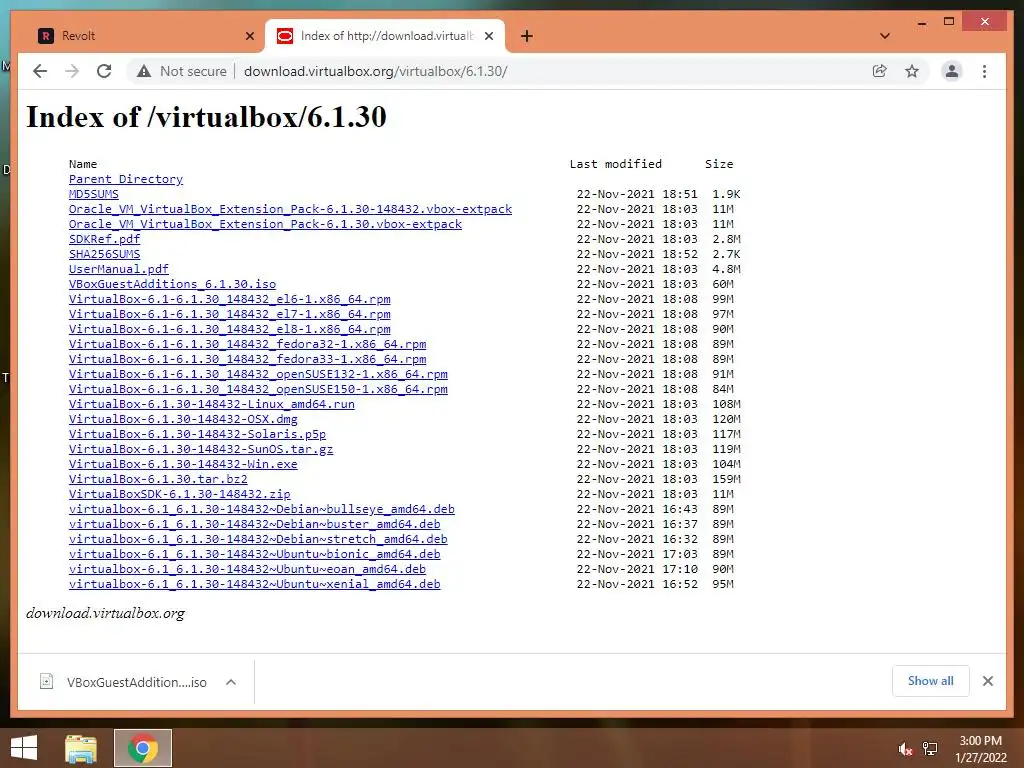The image size is (1024, 768).
Task: Click the address bar URL
Action: click(x=376, y=71)
